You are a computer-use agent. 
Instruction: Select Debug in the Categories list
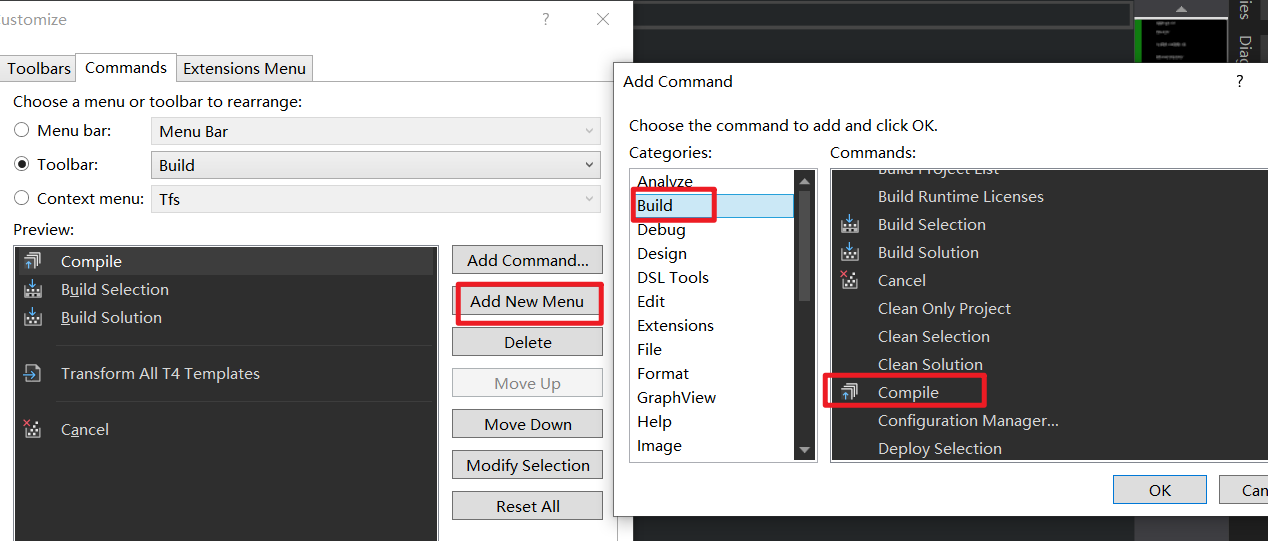(x=662, y=230)
